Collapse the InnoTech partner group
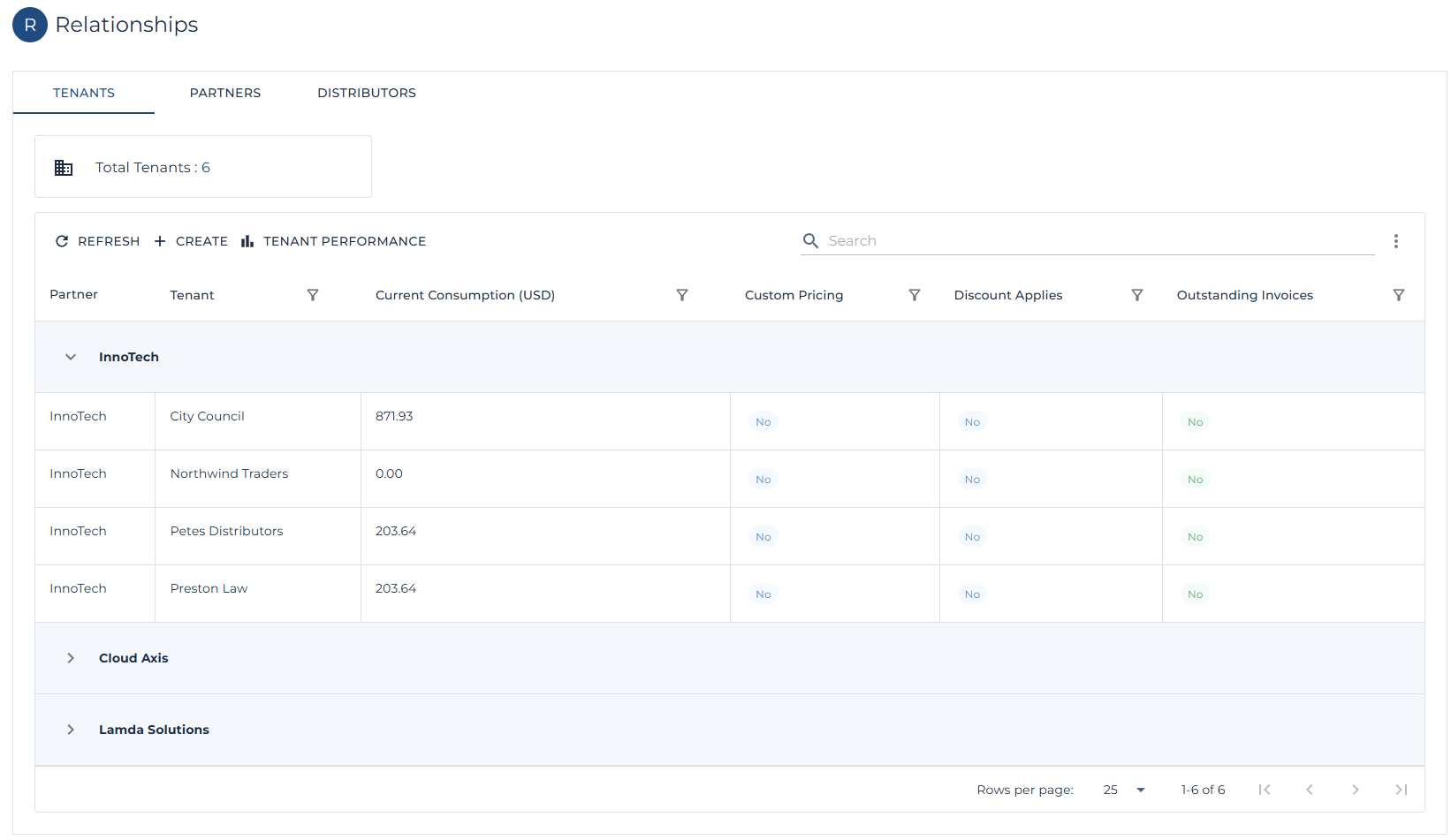The width and height of the screenshot is (1451, 840). tap(71, 357)
